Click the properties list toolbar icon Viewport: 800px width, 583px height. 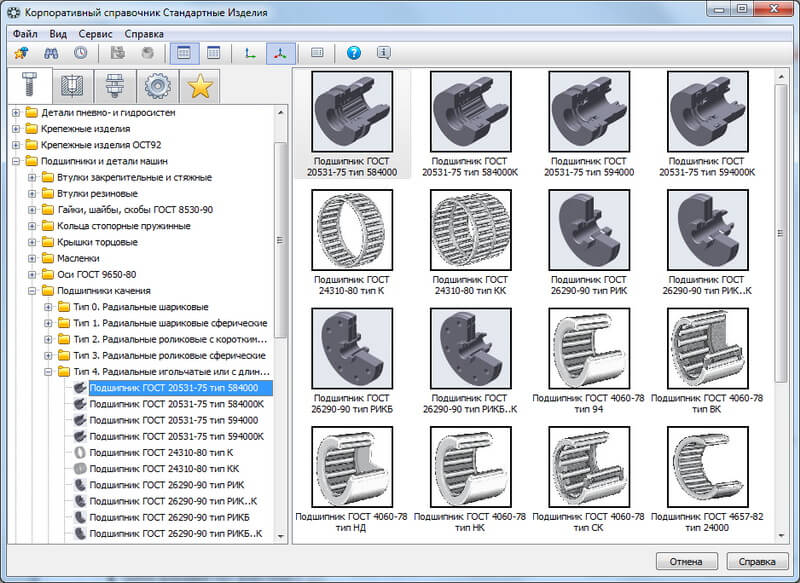[x=317, y=53]
